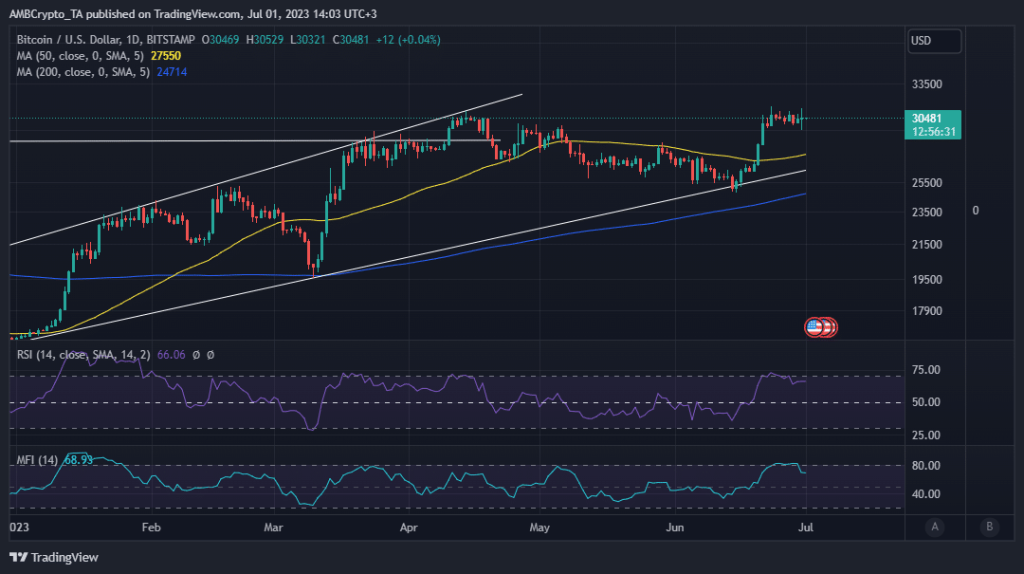
Task: Click the Feb label on time axis
Action: [x=151, y=526]
